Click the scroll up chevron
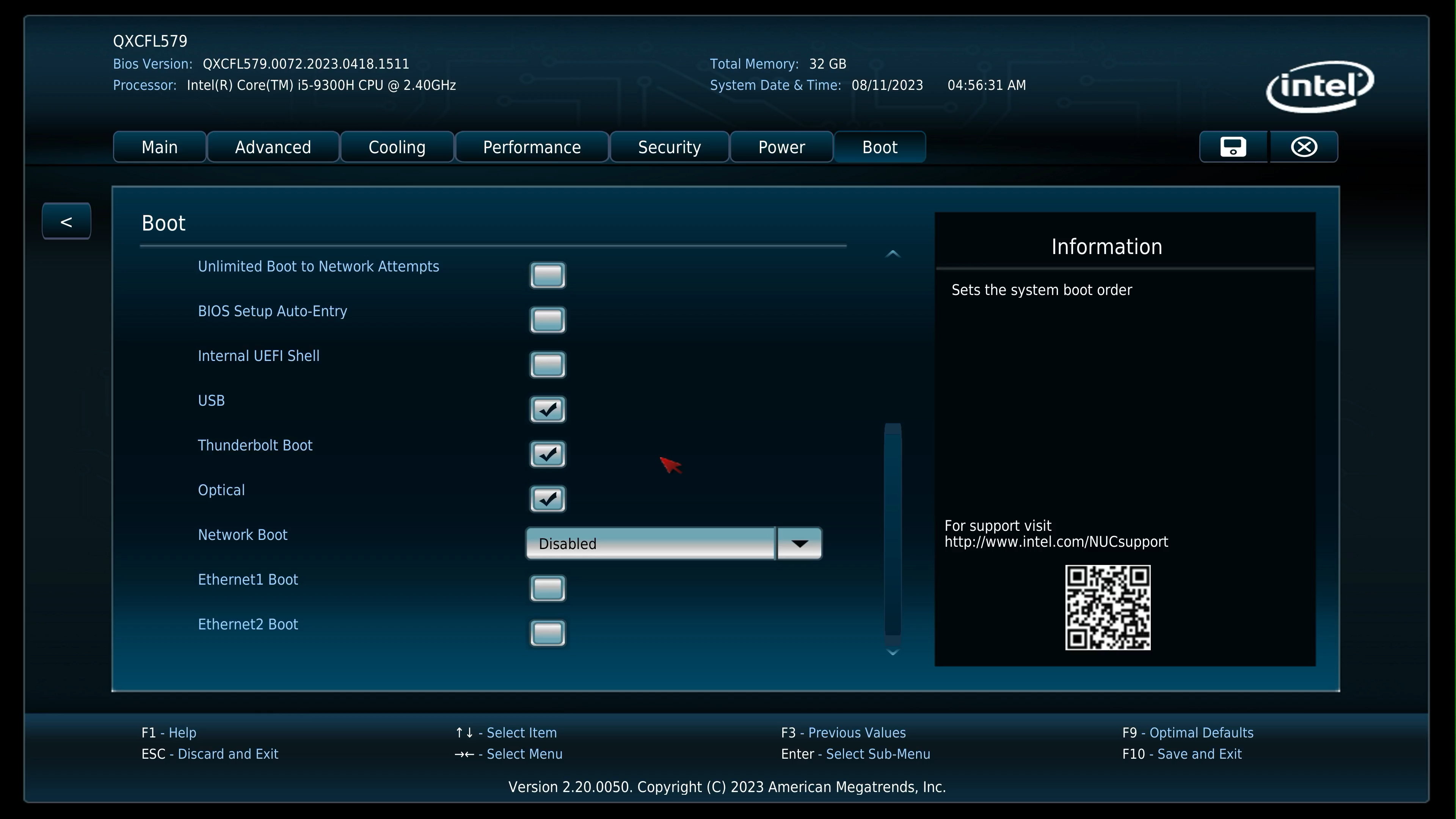This screenshot has height=819, width=1456. [x=893, y=254]
